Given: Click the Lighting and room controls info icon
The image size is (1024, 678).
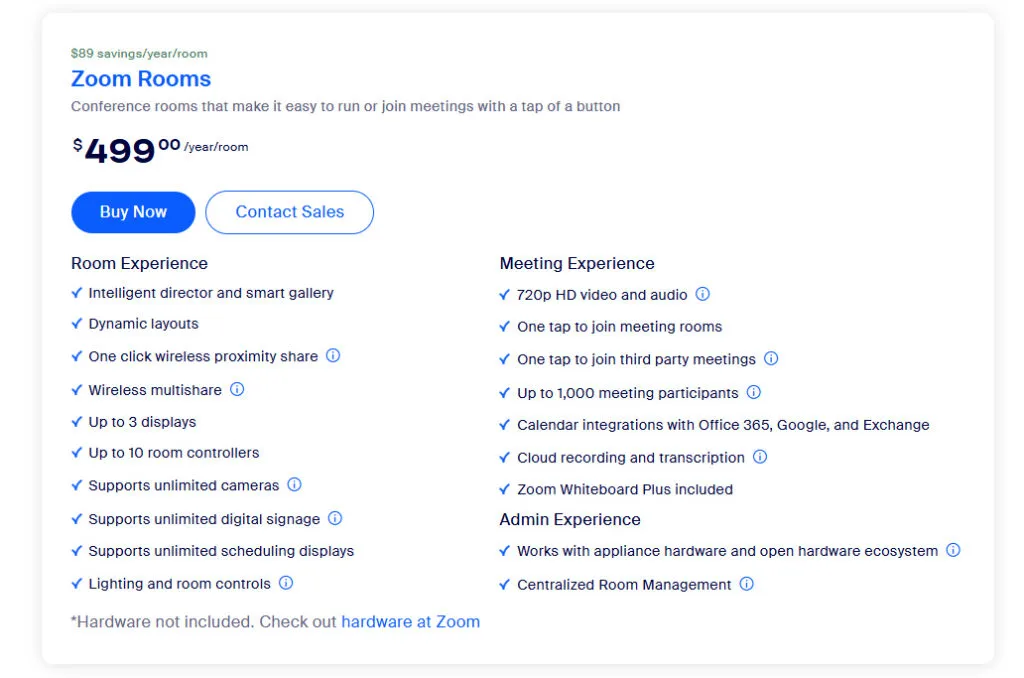Looking at the screenshot, I should click(x=286, y=582).
